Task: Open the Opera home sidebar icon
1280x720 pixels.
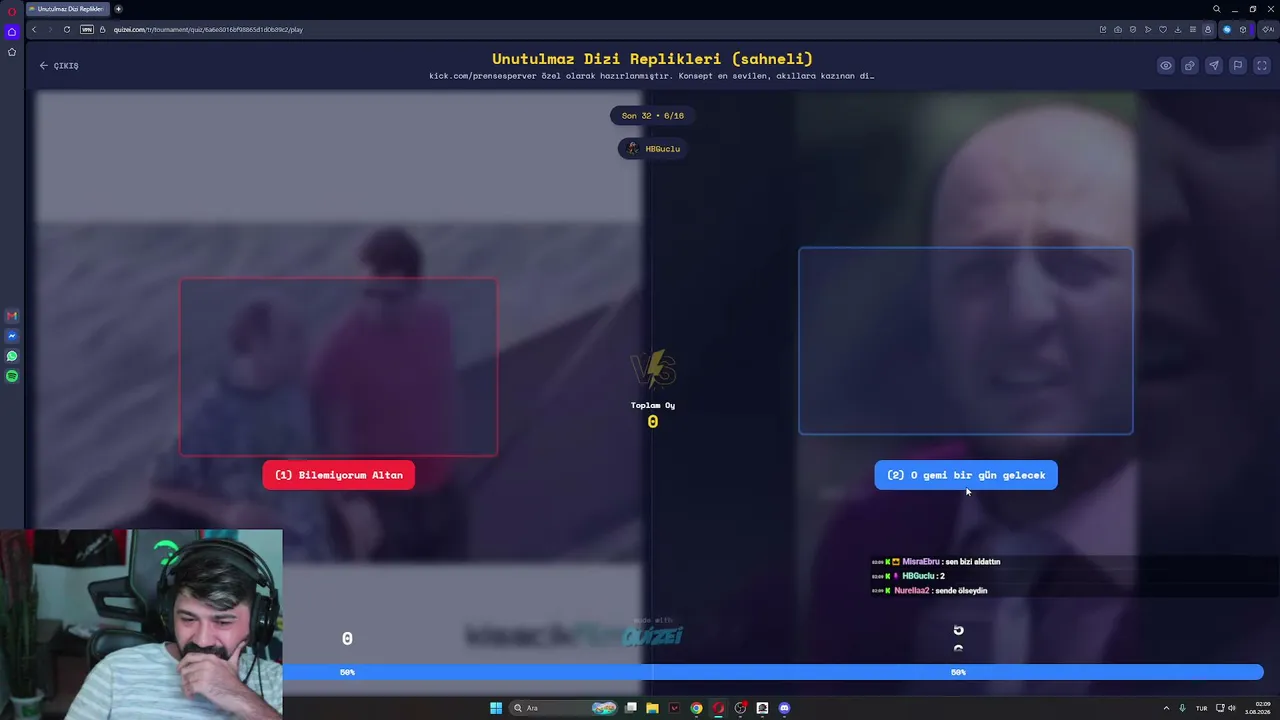Action: [12, 32]
